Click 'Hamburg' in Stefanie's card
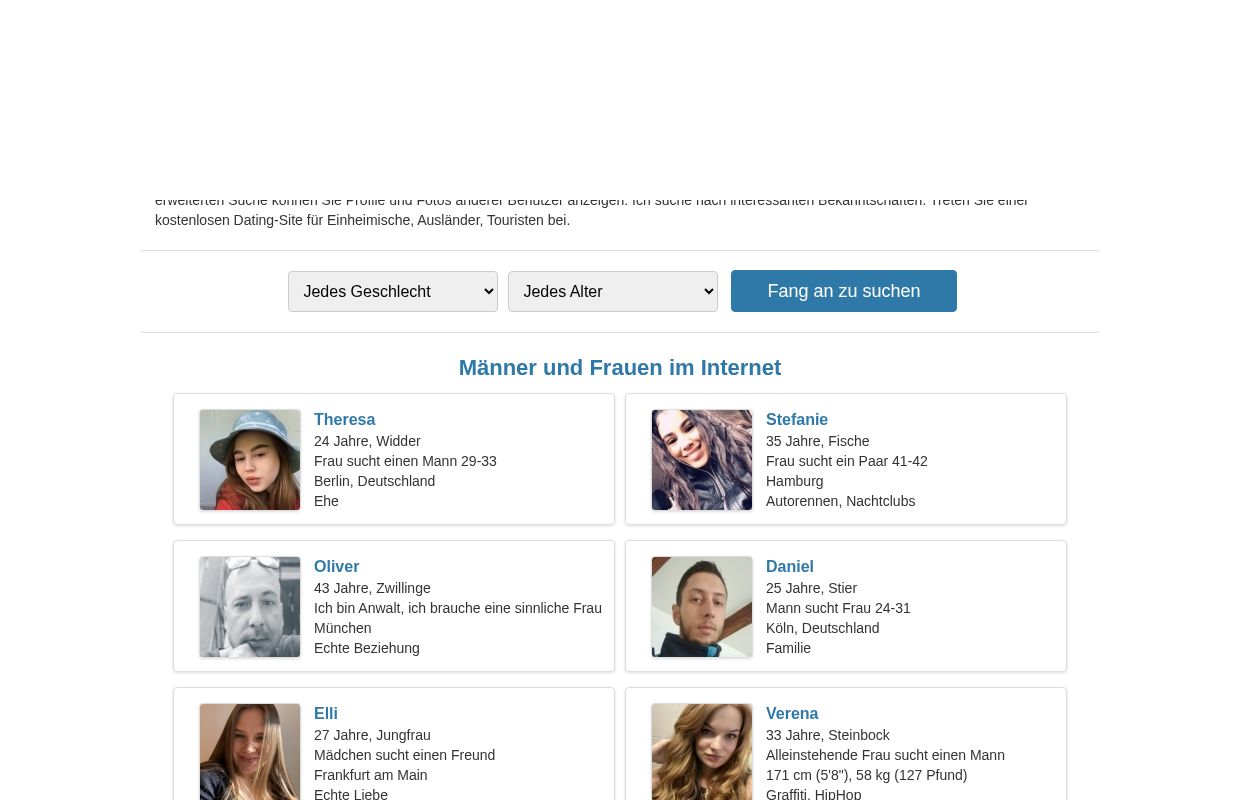 (x=794, y=481)
